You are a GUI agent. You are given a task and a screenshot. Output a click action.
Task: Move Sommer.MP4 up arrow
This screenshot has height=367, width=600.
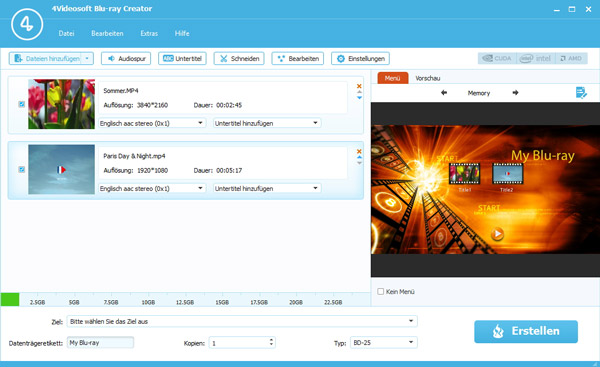pyautogui.click(x=359, y=92)
